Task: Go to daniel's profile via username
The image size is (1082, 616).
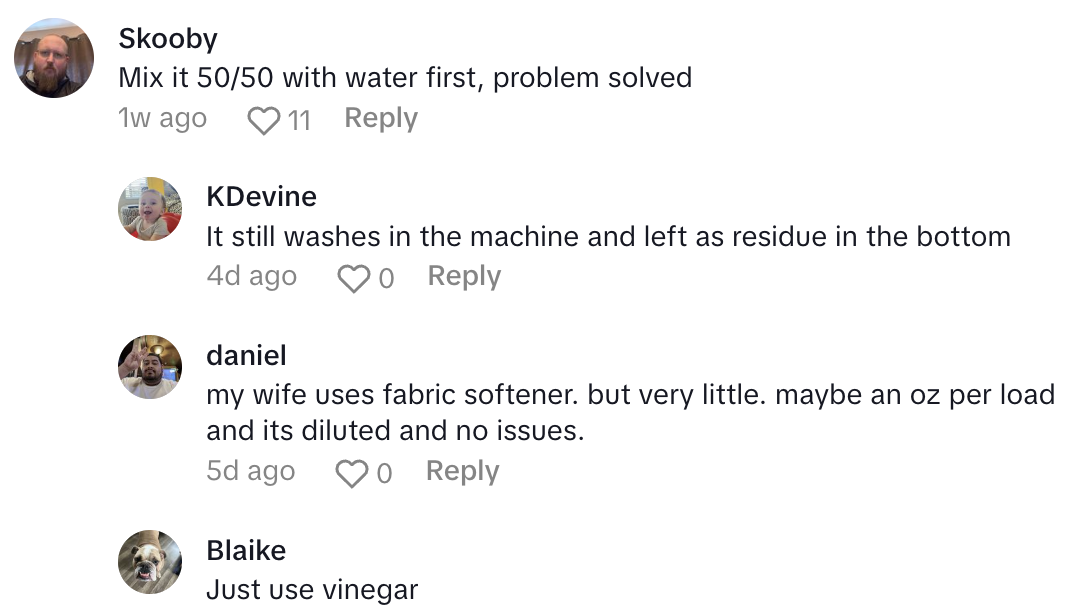Action: [246, 355]
